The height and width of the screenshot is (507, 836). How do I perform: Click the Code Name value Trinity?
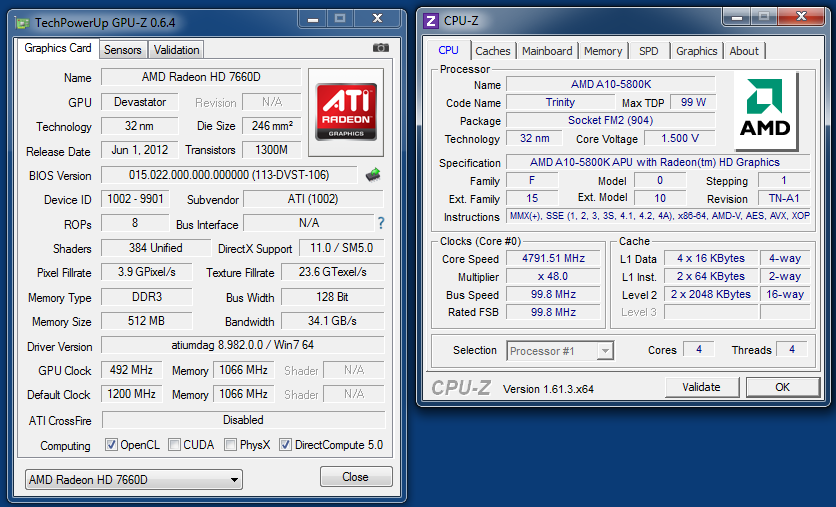560,102
